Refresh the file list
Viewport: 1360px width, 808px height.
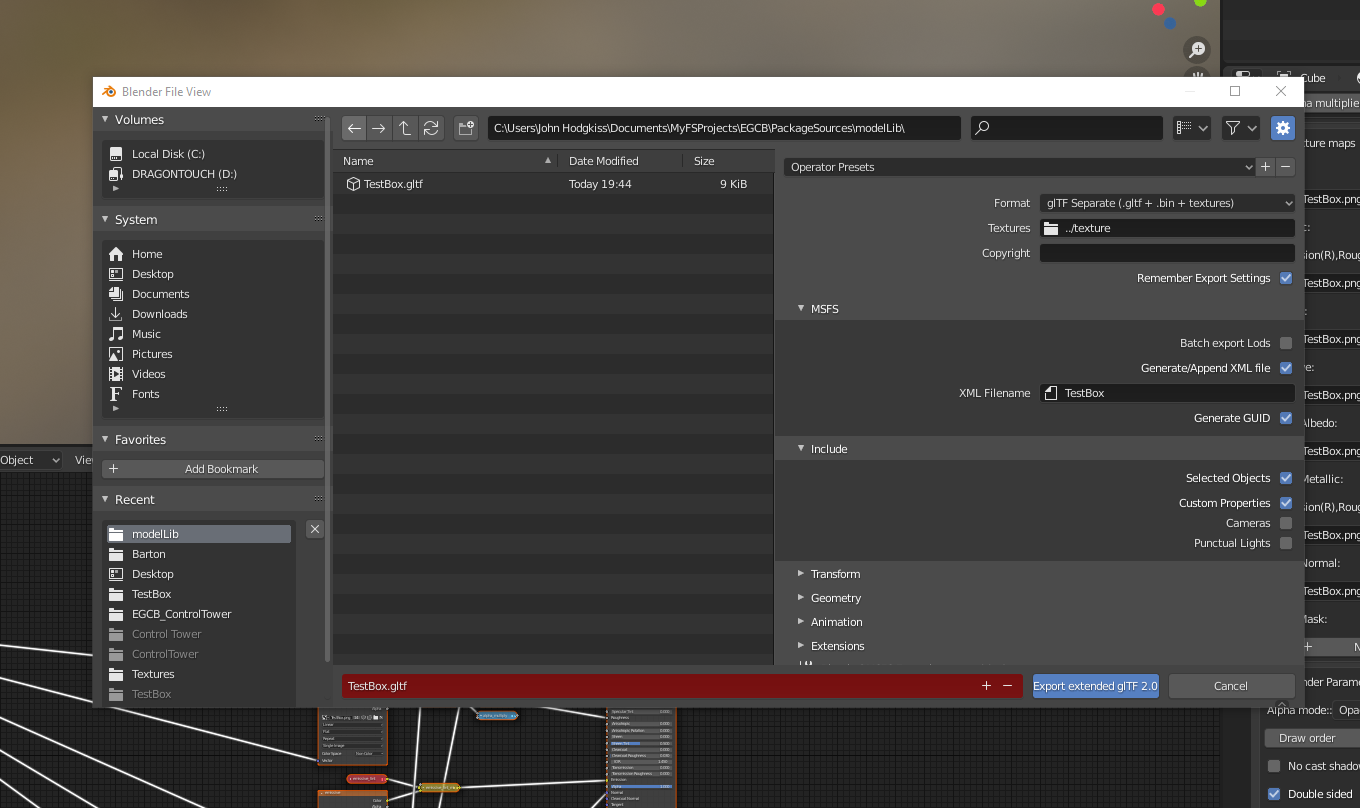pyautogui.click(x=431, y=128)
